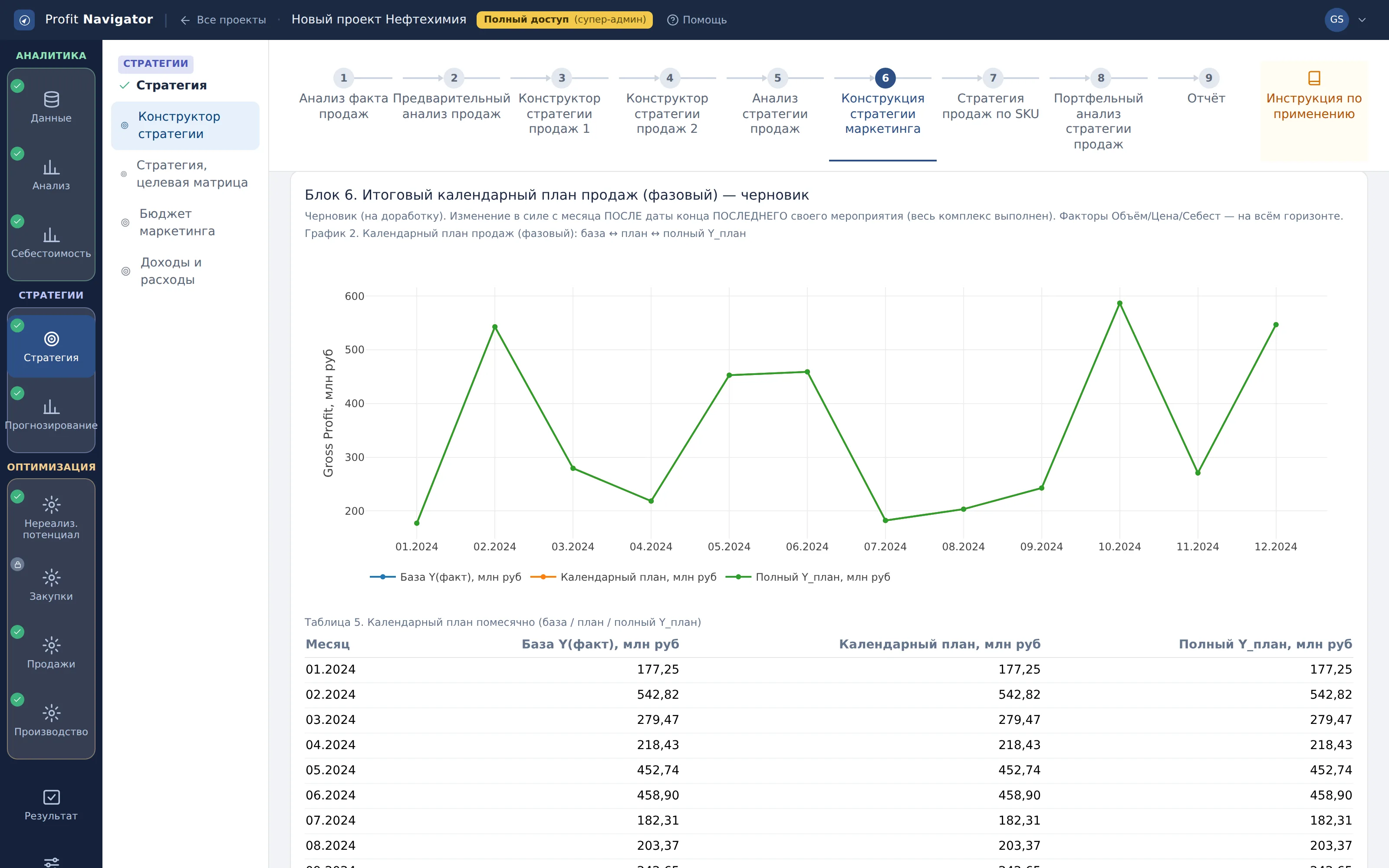Toggle База Y(факт) legend series

(445, 577)
